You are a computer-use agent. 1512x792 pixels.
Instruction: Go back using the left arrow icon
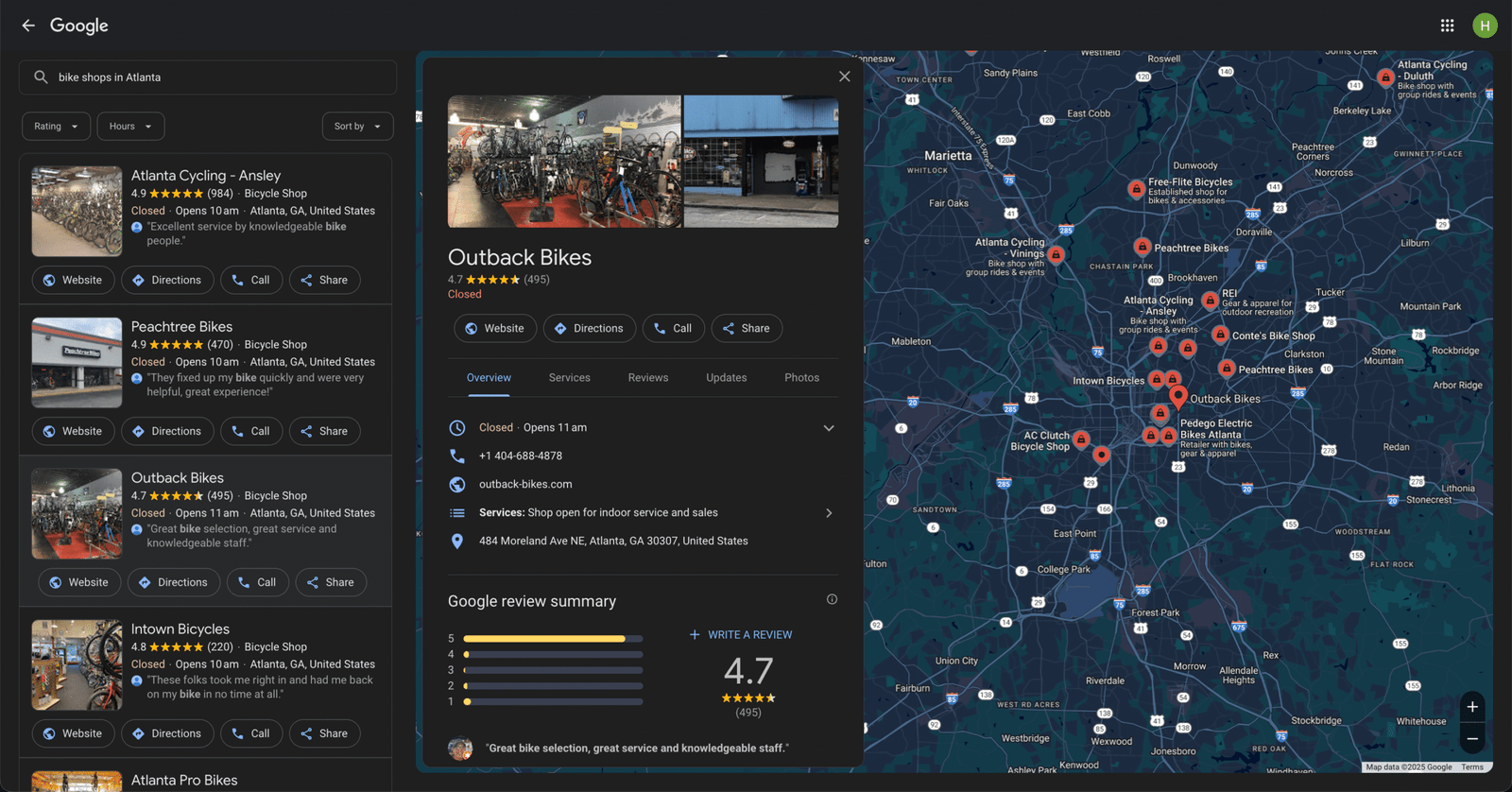[28, 26]
